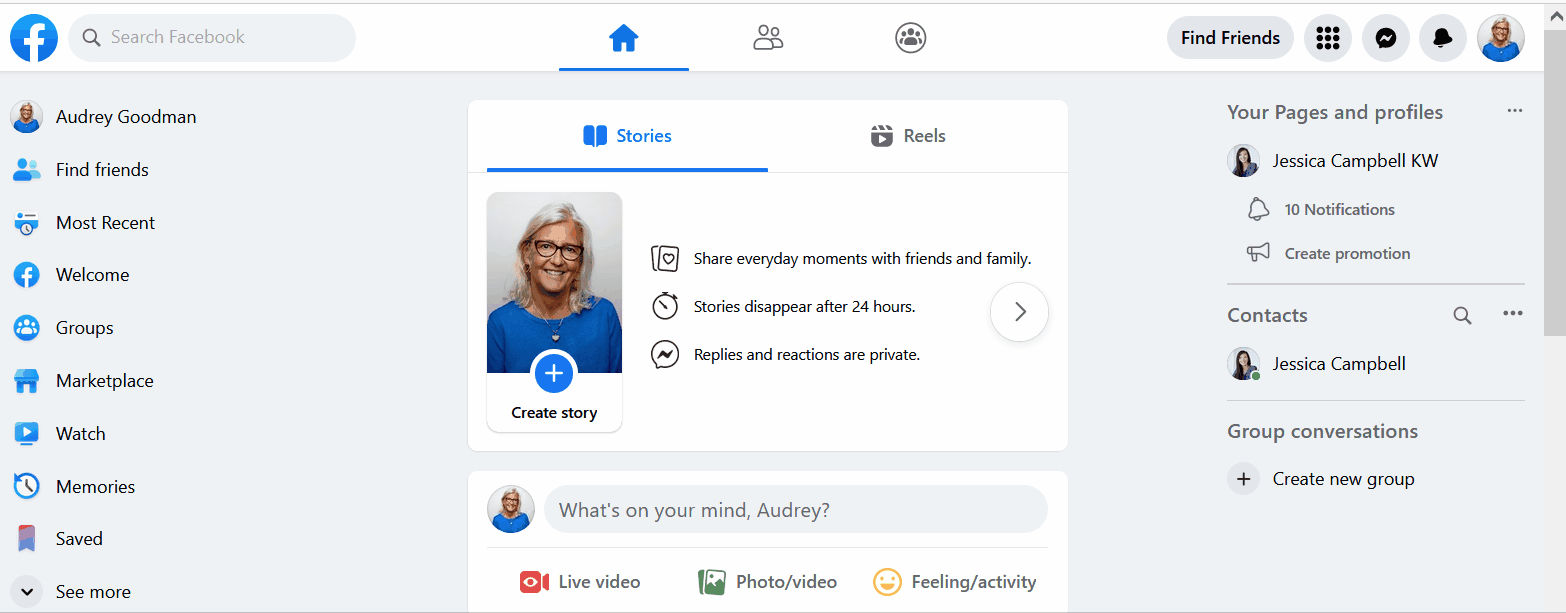Open the Friends icon in top navigation

(x=767, y=38)
